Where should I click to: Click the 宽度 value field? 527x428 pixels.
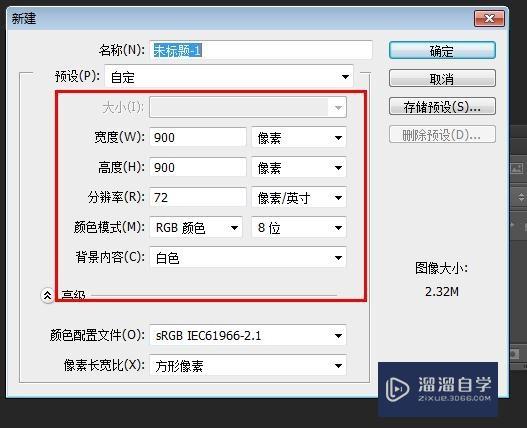(198, 137)
